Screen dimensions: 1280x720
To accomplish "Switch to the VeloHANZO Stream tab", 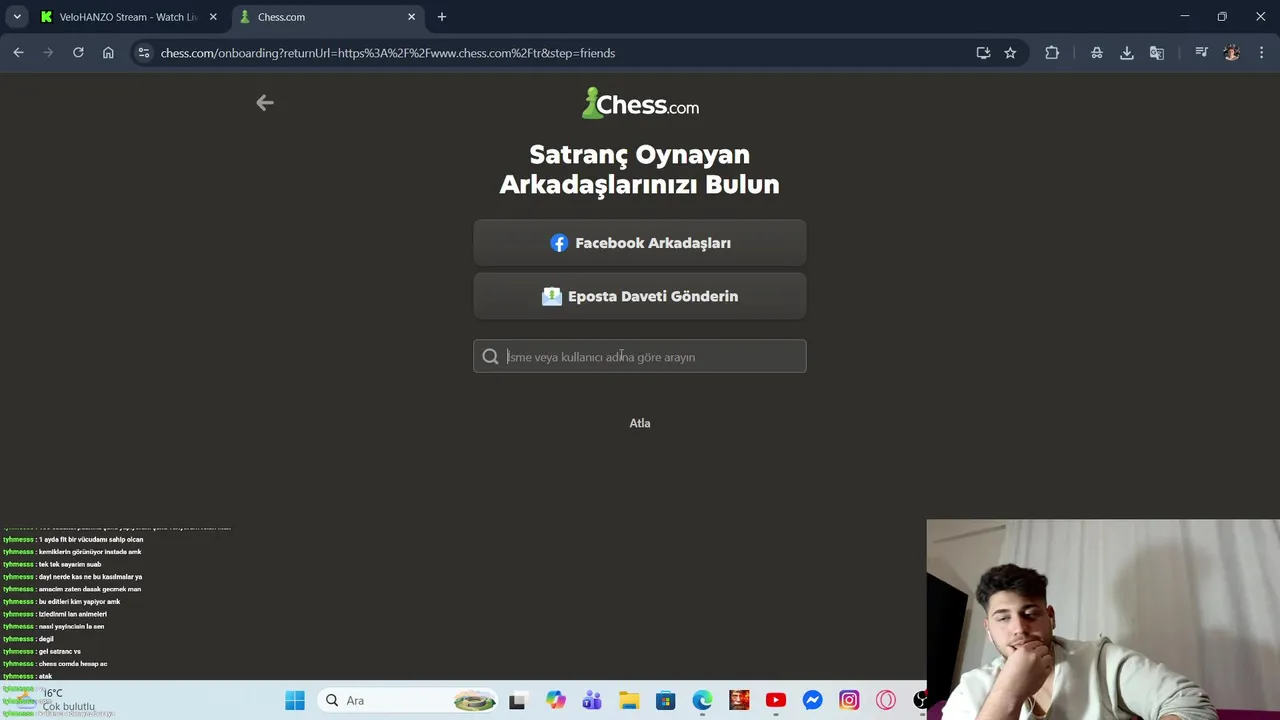I will (129, 17).
